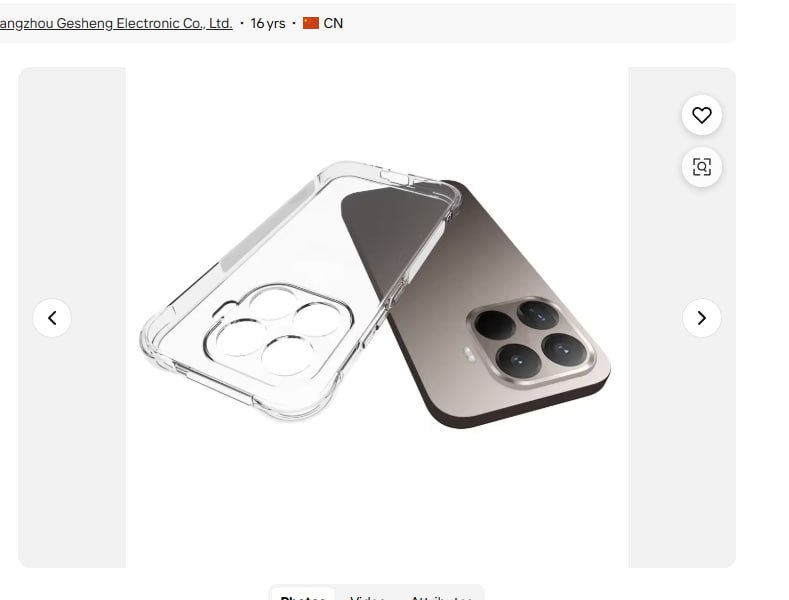Click the camera cutout on clear case
The image size is (789, 600).
pyautogui.click(x=278, y=330)
